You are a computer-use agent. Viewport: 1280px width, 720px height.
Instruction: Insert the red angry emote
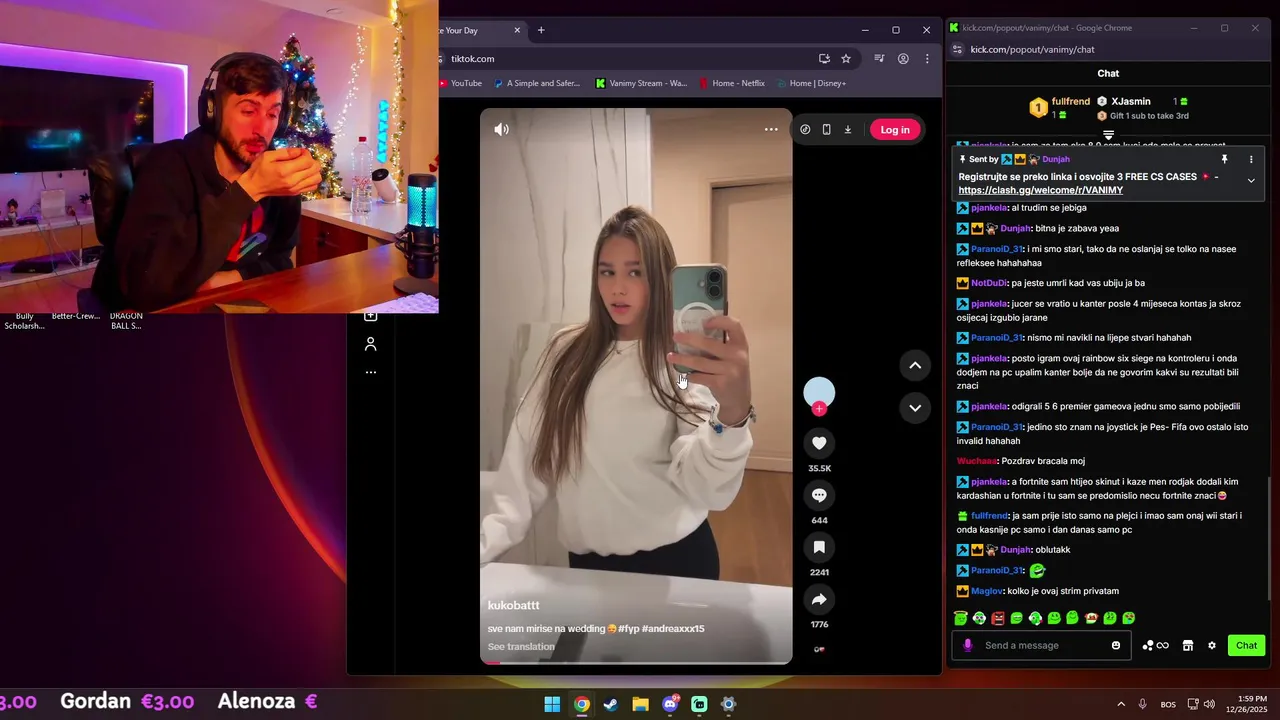tap(998, 618)
